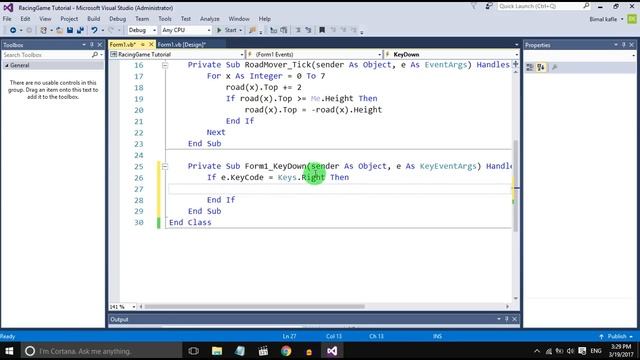Open the Project menu
Image resolution: width=640 pixels, height=360 pixels.
(69, 19)
